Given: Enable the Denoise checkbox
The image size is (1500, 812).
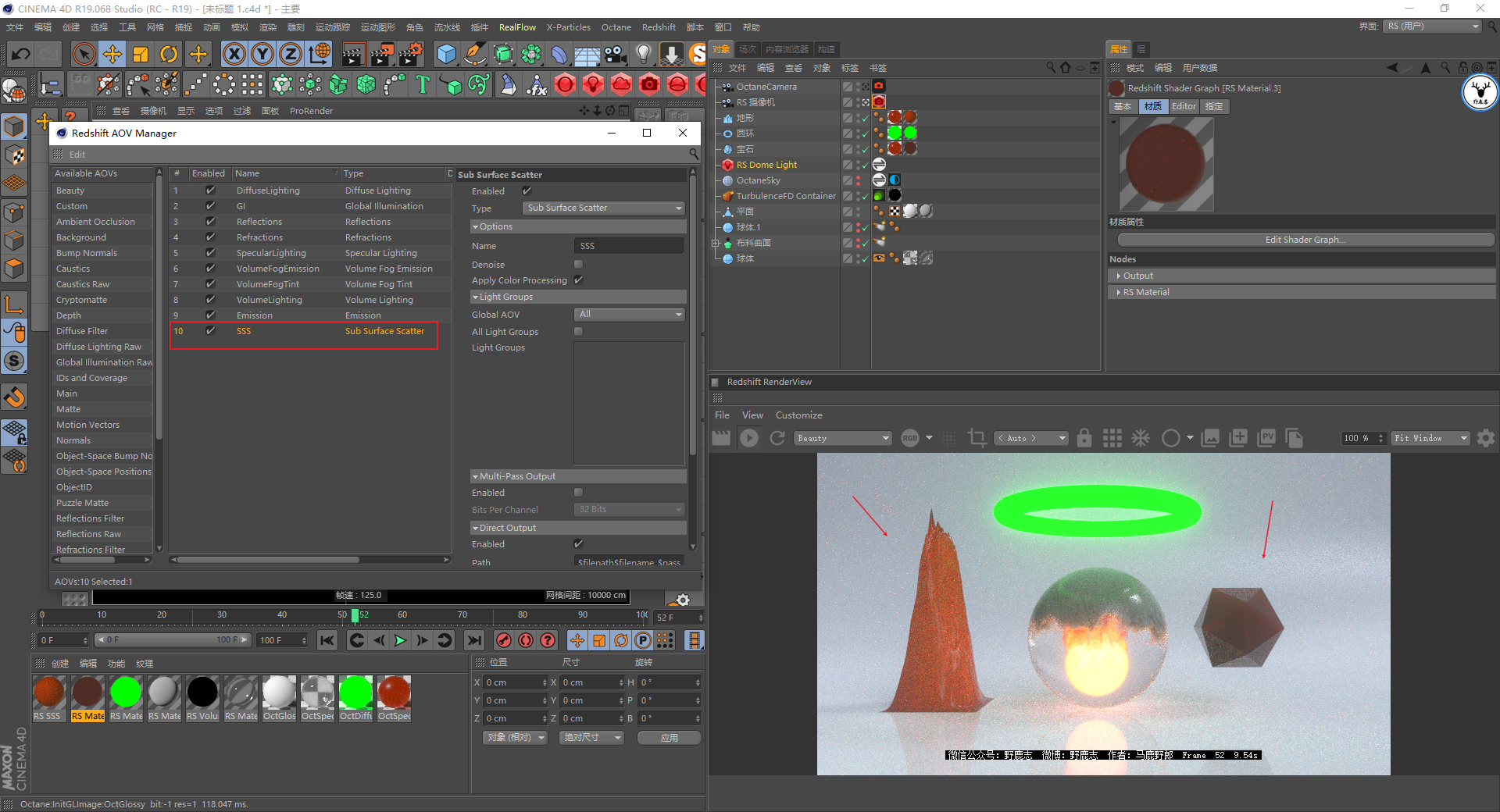Looking at the screenshot, I should [578, 265].
